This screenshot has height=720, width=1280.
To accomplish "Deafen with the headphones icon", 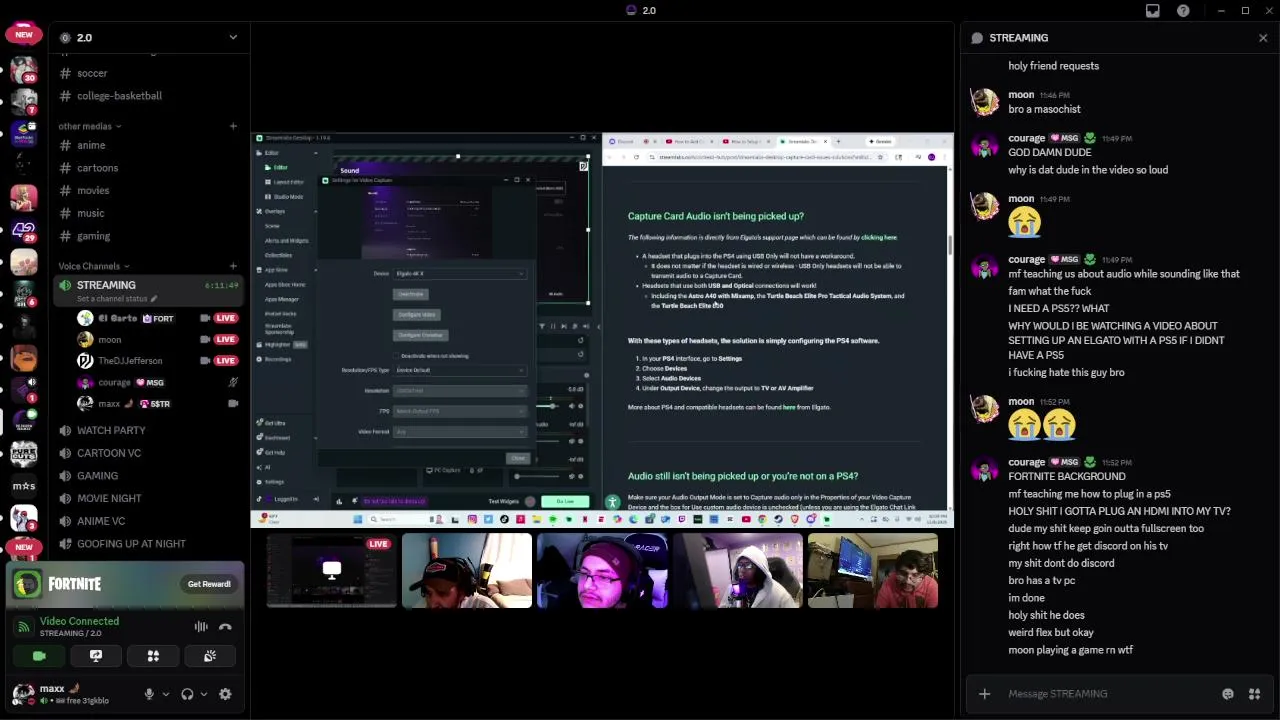I will [187, 694].
